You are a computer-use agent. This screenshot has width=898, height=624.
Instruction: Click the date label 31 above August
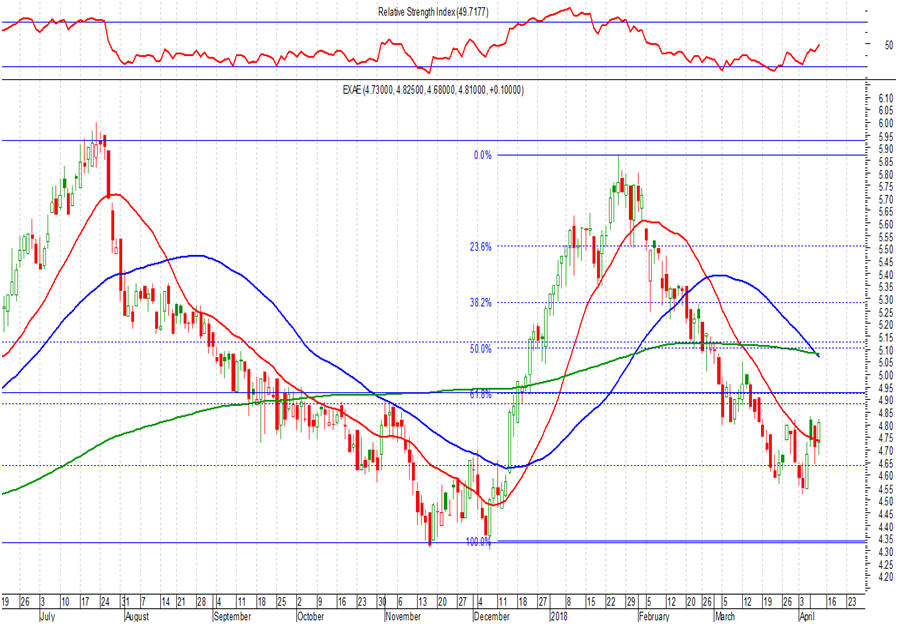point(125,602)
